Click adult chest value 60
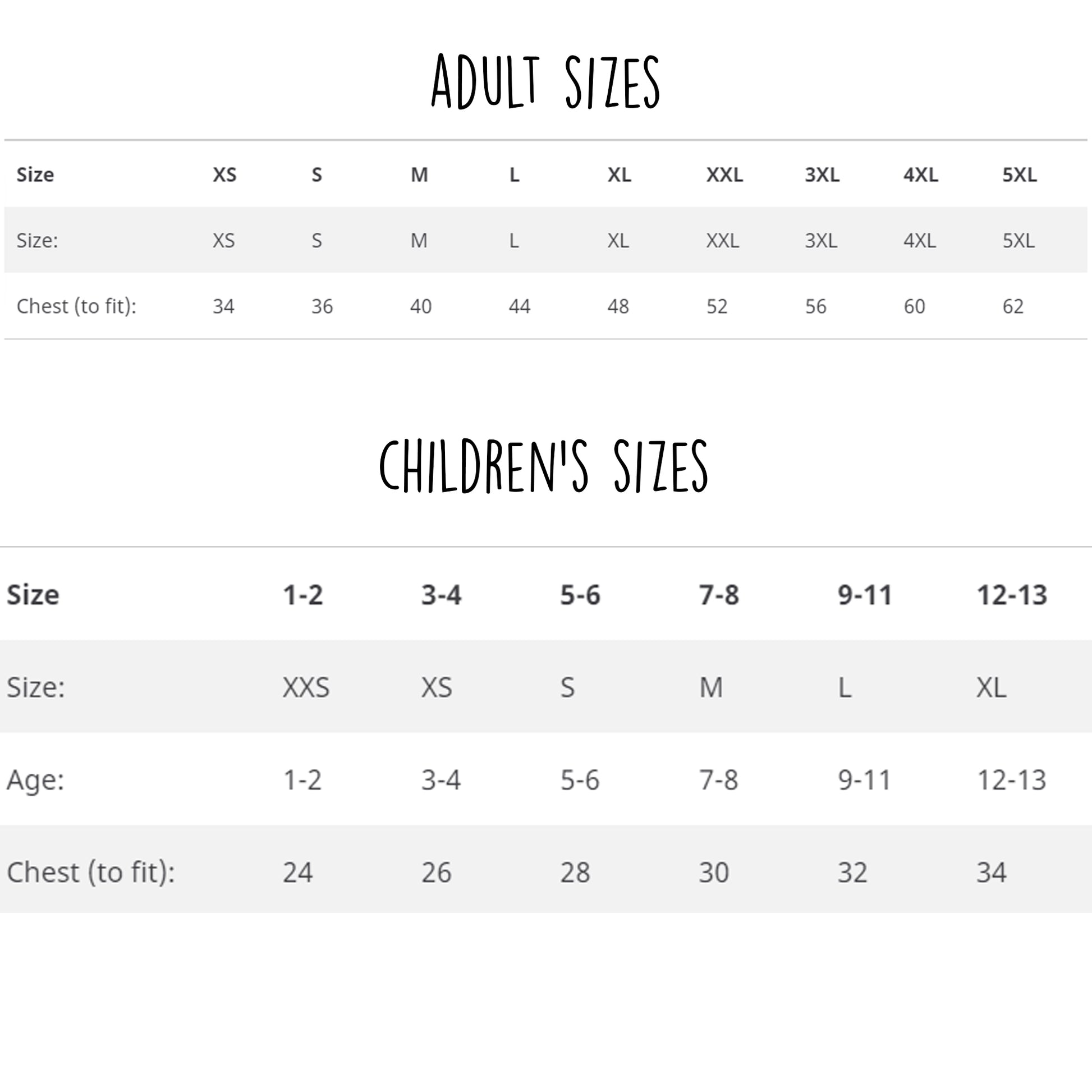 tap(914, 306)
